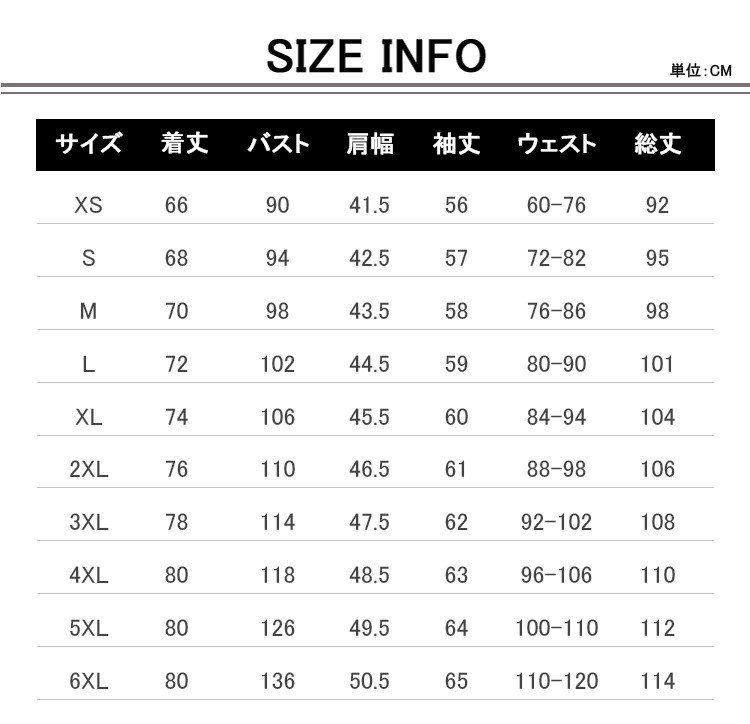Click the 2XL size row label
The image size is (750, 724).
pyautogui.click(x=89, y=469)
